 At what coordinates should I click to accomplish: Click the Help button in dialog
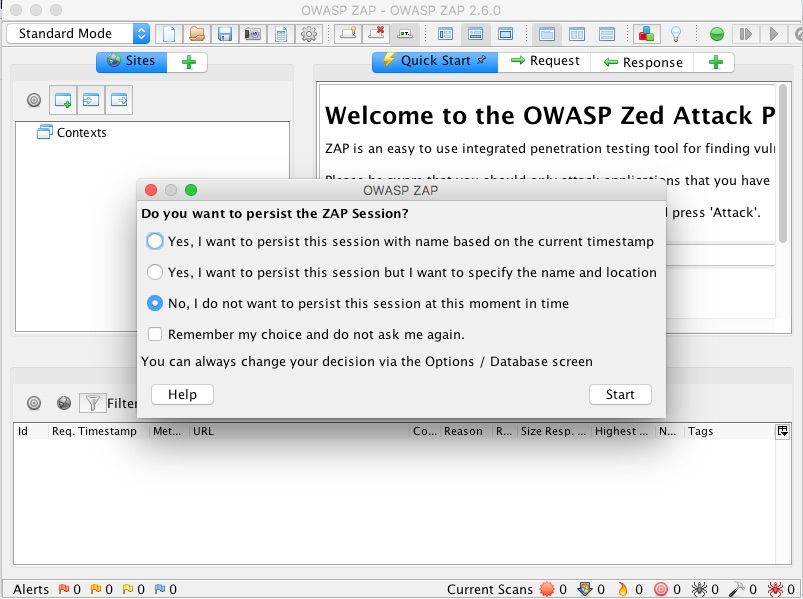pyautogui.click(x=182, y=394)
